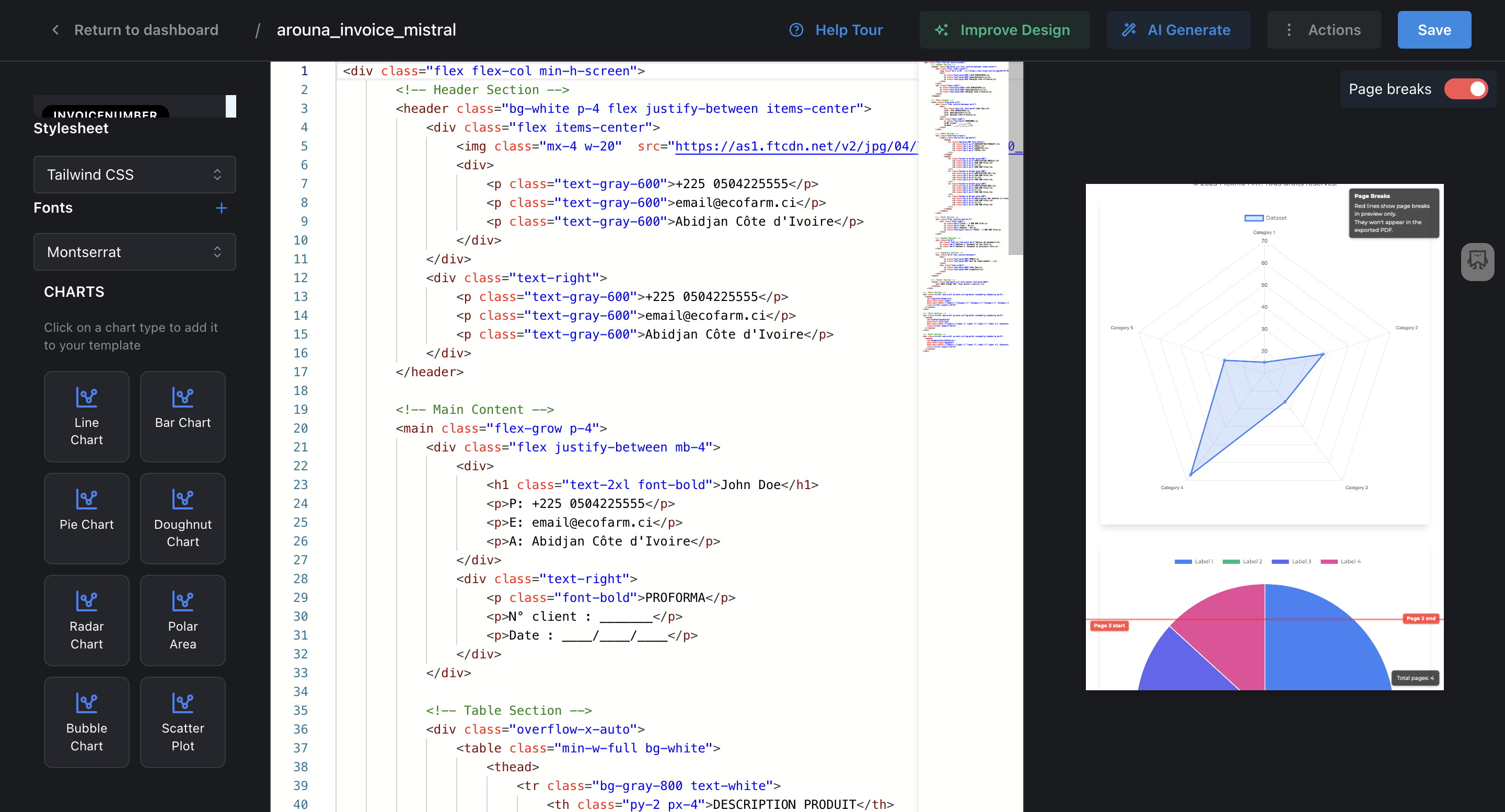
Task: Click line number 1 in the gutter
Action: click(304, 71)
